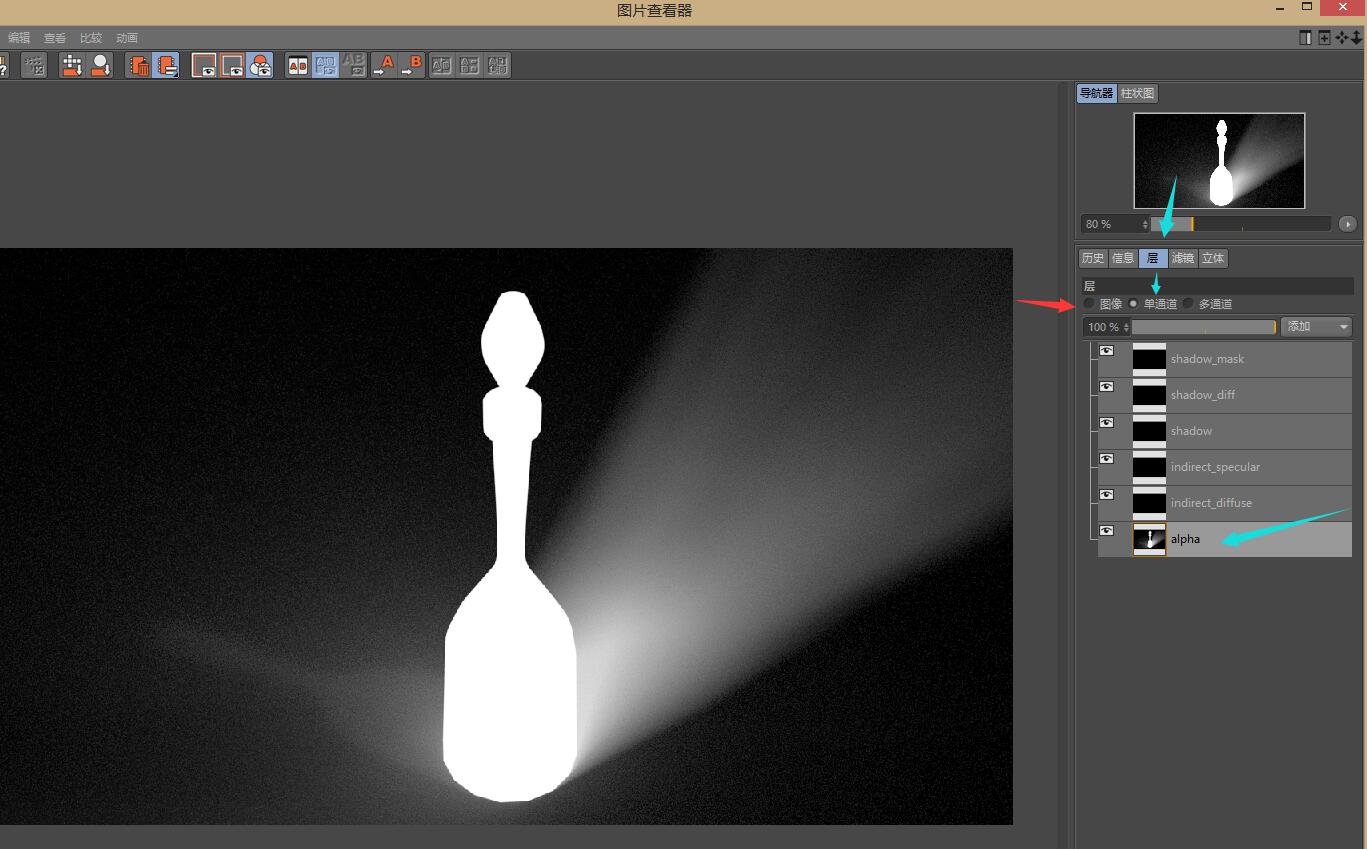Click the AB split compare icon

298,66
